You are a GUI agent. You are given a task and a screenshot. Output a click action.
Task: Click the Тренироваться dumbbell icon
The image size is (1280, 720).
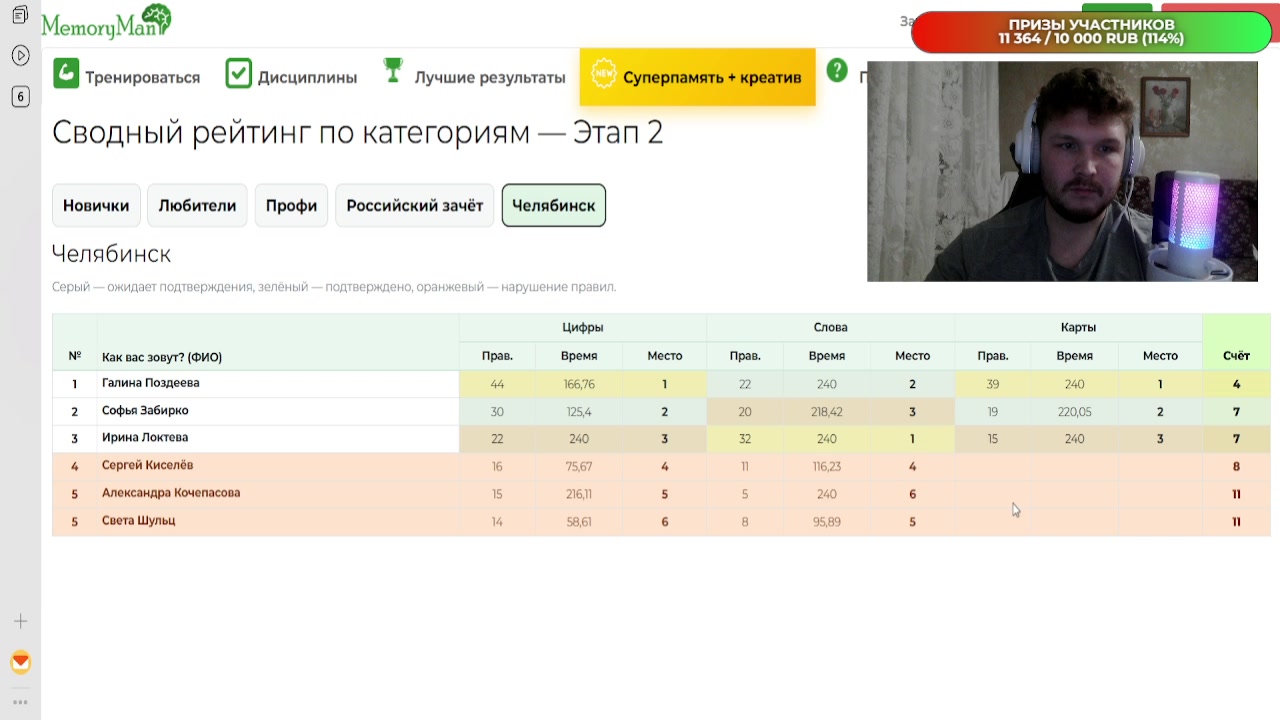tap(65, 74)
